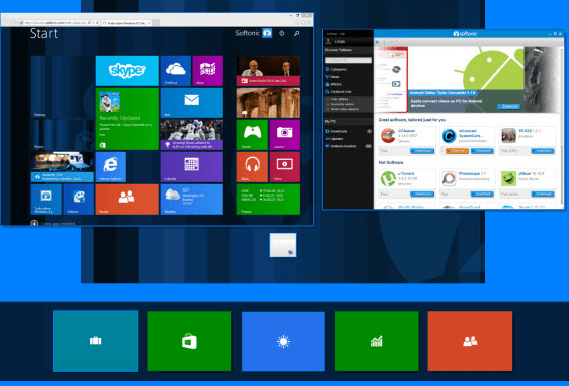
Task: Select the green Finance chart tile at bottom
Action: [376, 341]
